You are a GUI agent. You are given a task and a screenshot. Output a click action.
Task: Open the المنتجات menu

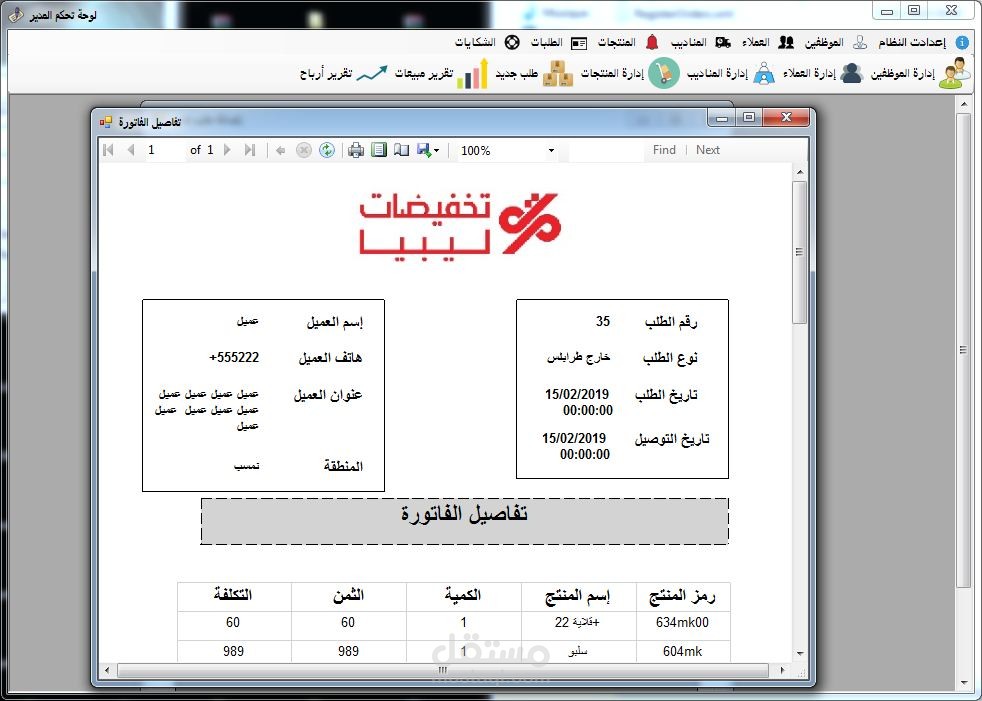point(628,43)
